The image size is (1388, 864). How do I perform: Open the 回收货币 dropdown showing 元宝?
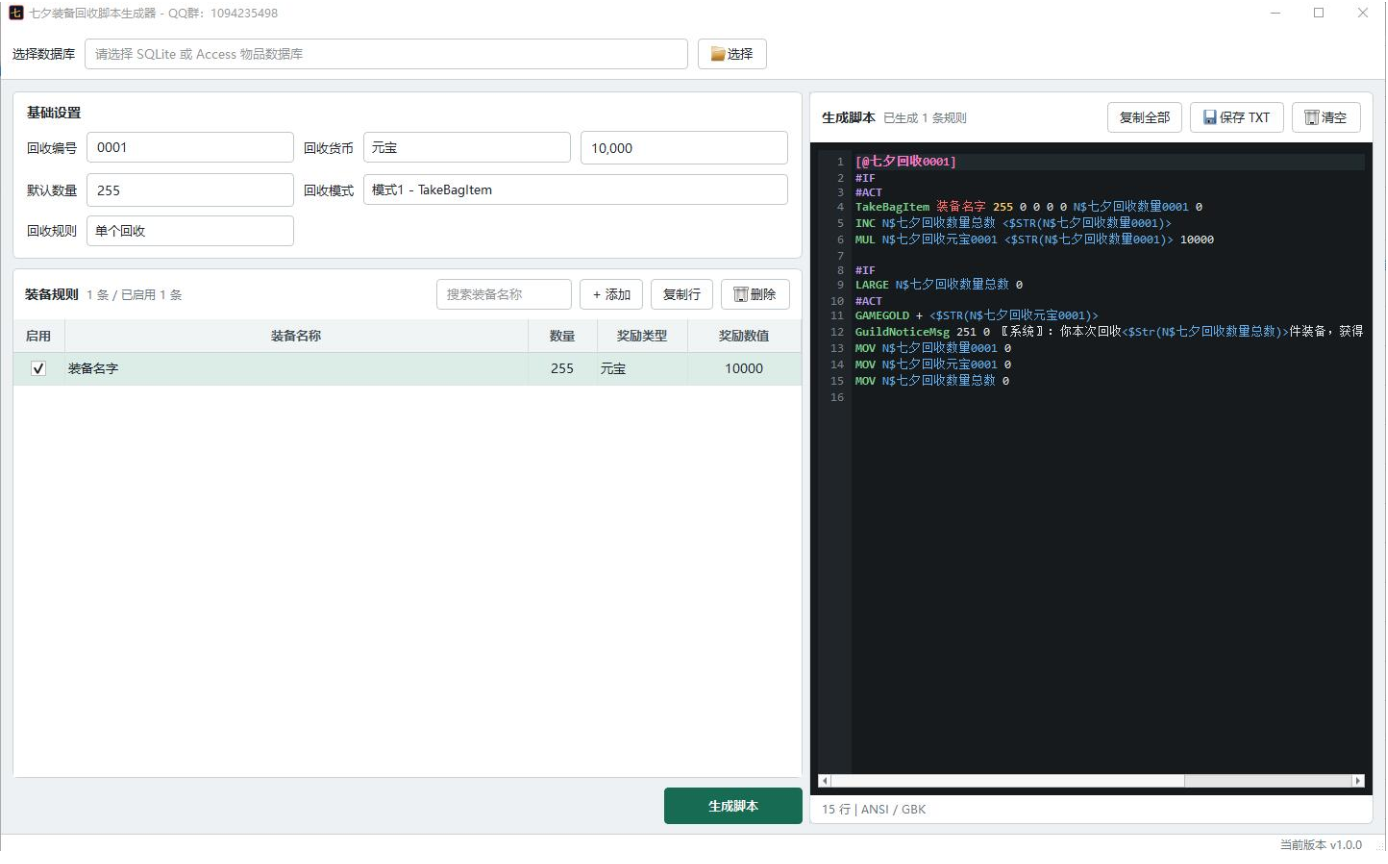coord(467,147)
